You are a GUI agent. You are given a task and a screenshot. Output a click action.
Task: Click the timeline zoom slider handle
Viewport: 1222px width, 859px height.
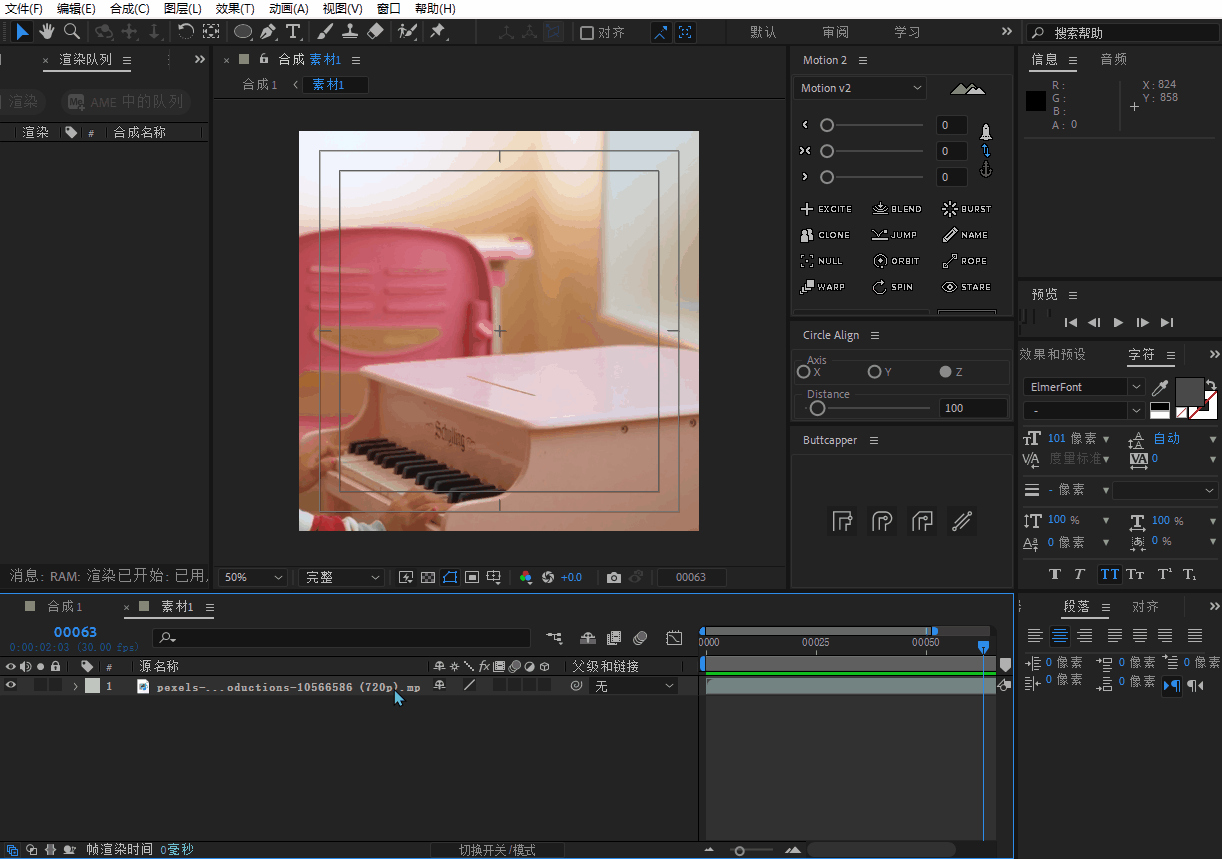tap(739, 850)
